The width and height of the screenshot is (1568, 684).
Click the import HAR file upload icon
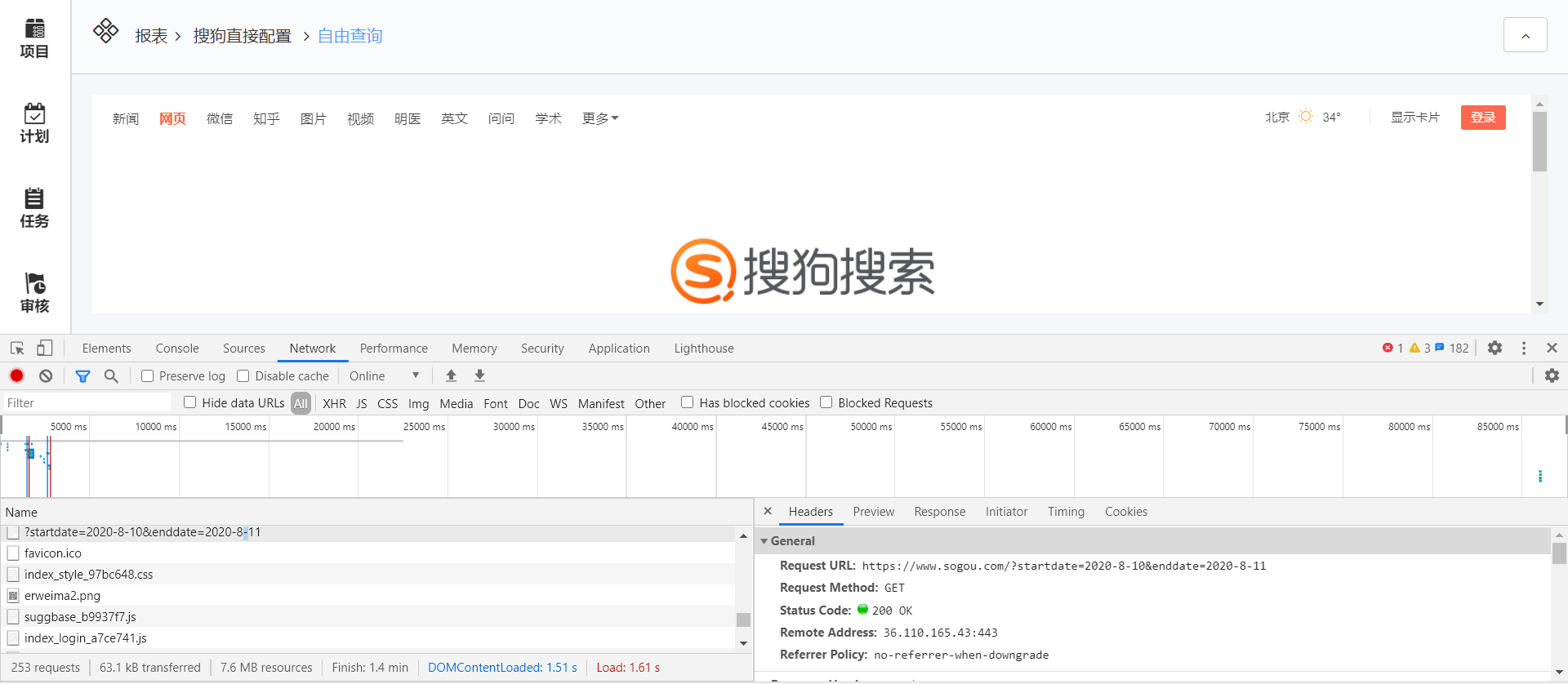pyautogui.click(x=451, y=376)
